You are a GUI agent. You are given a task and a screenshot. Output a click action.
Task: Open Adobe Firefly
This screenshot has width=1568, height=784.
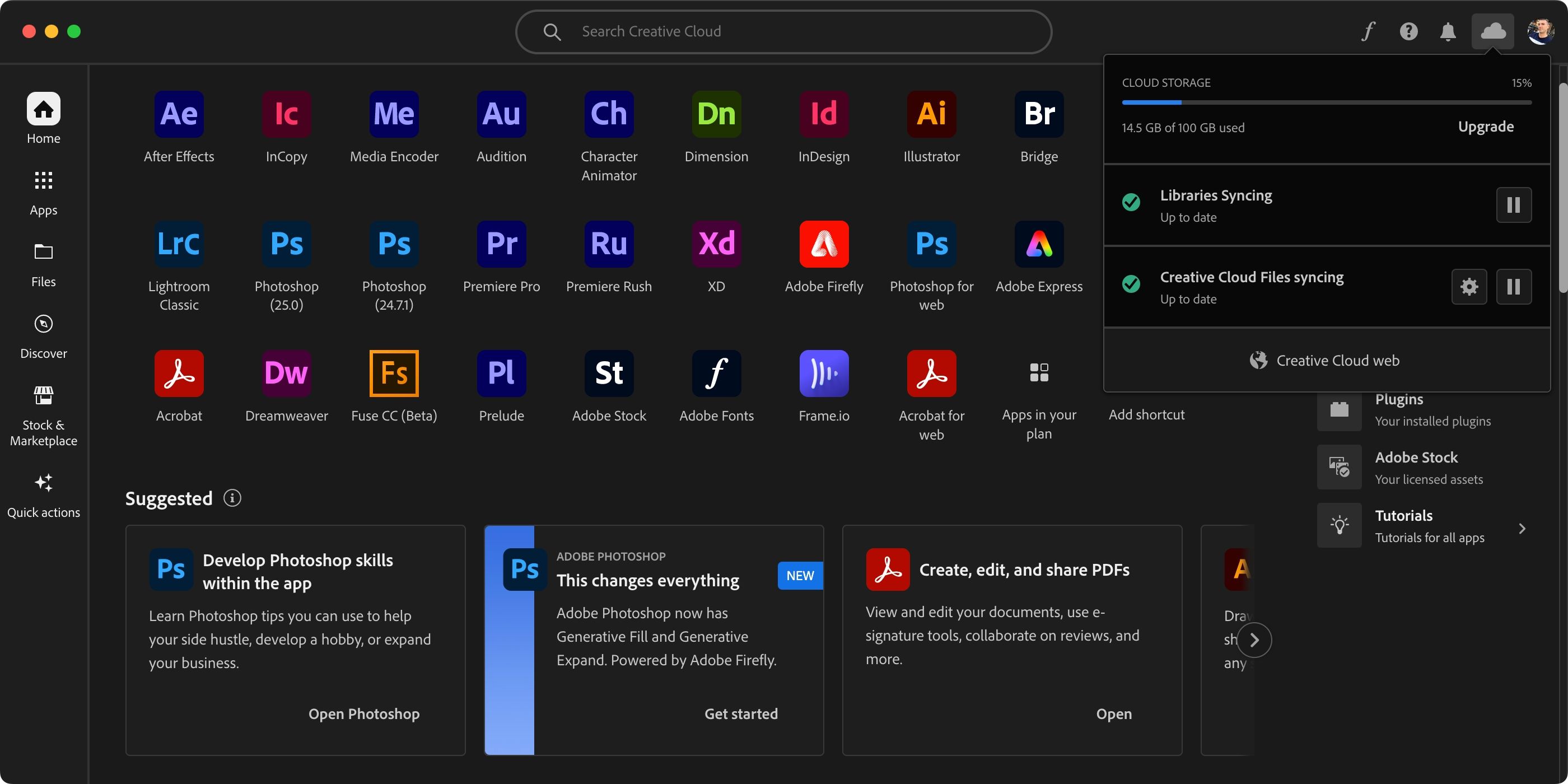click(x=824, y=244)
